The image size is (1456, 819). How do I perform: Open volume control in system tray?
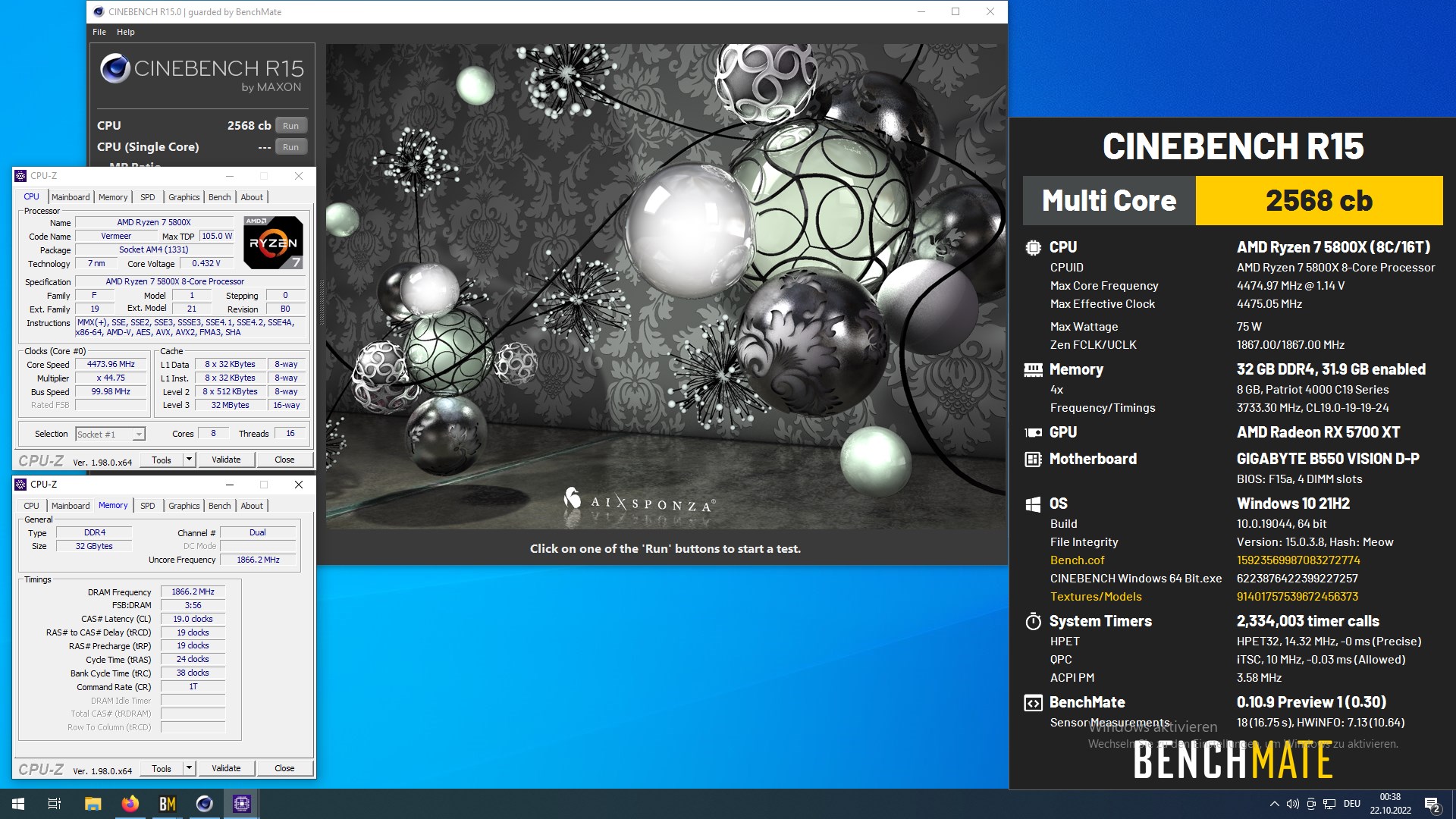[1292, 804]
